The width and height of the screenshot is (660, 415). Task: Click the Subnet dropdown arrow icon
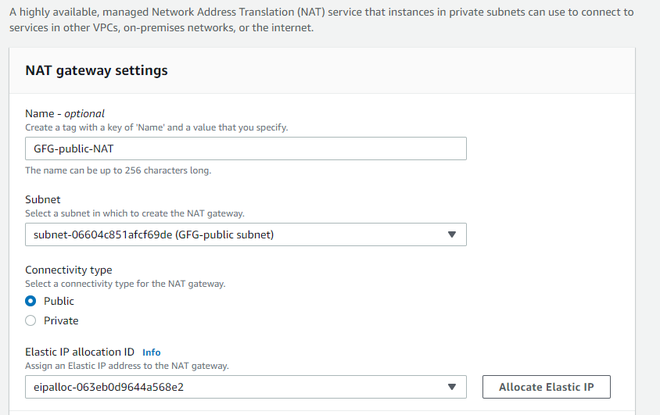(x=451, y=235)
